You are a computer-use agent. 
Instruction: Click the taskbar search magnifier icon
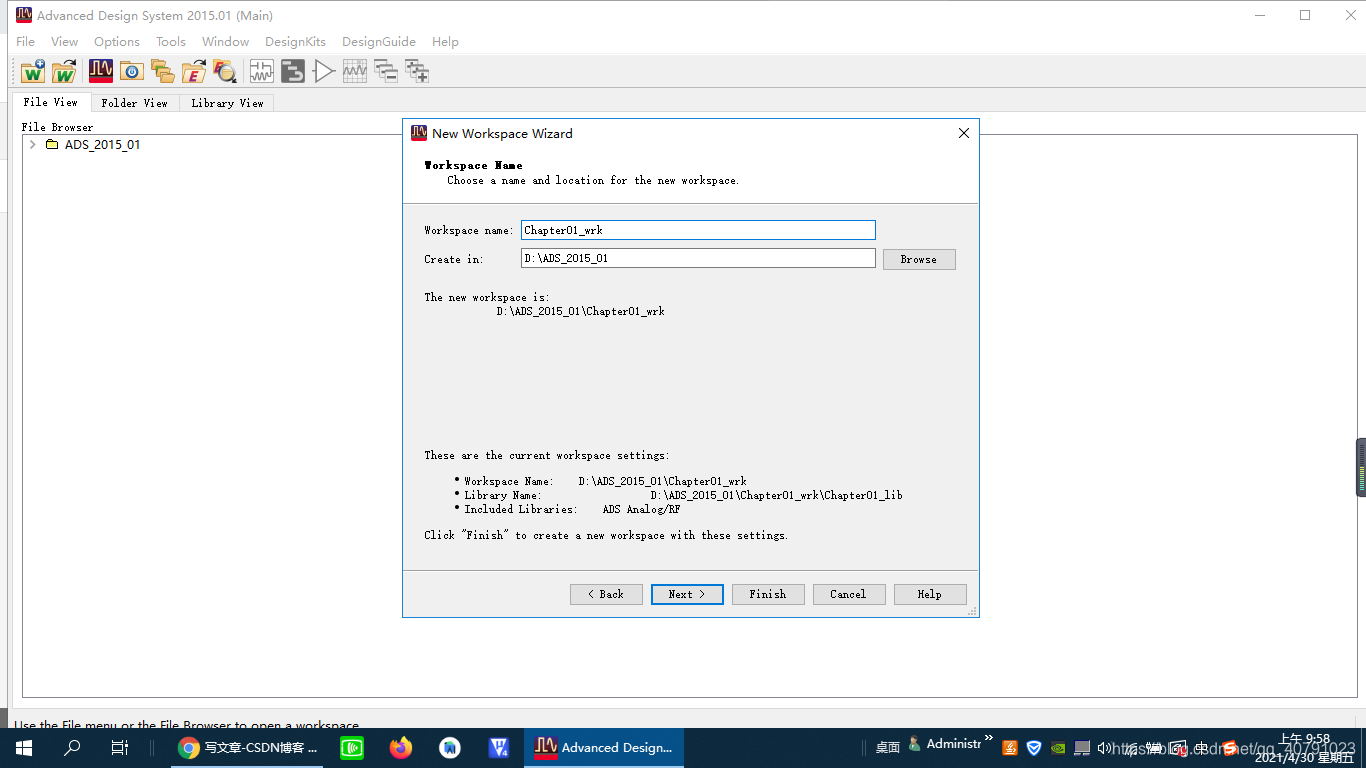(x=72, y=747)
